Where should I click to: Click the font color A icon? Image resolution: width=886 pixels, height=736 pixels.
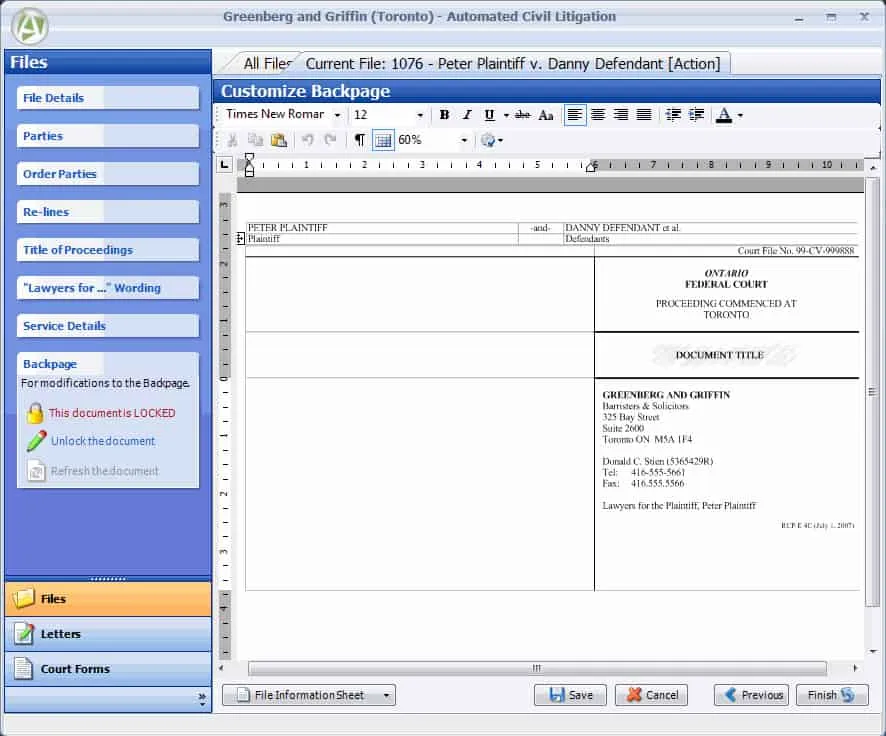724,115
